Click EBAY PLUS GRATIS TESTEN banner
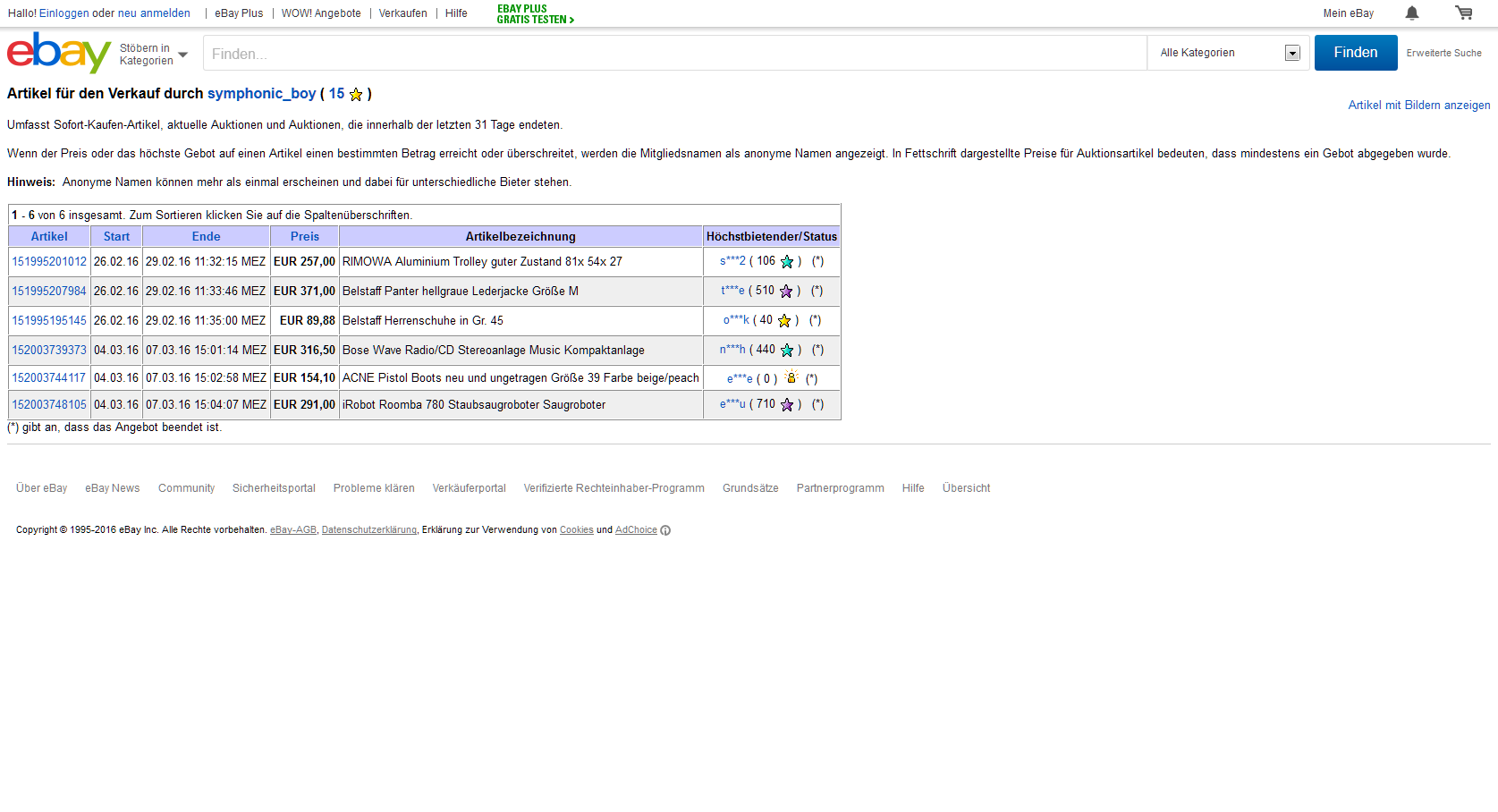The width and height of the screenshot is (1498, 812). click(535, 14)
